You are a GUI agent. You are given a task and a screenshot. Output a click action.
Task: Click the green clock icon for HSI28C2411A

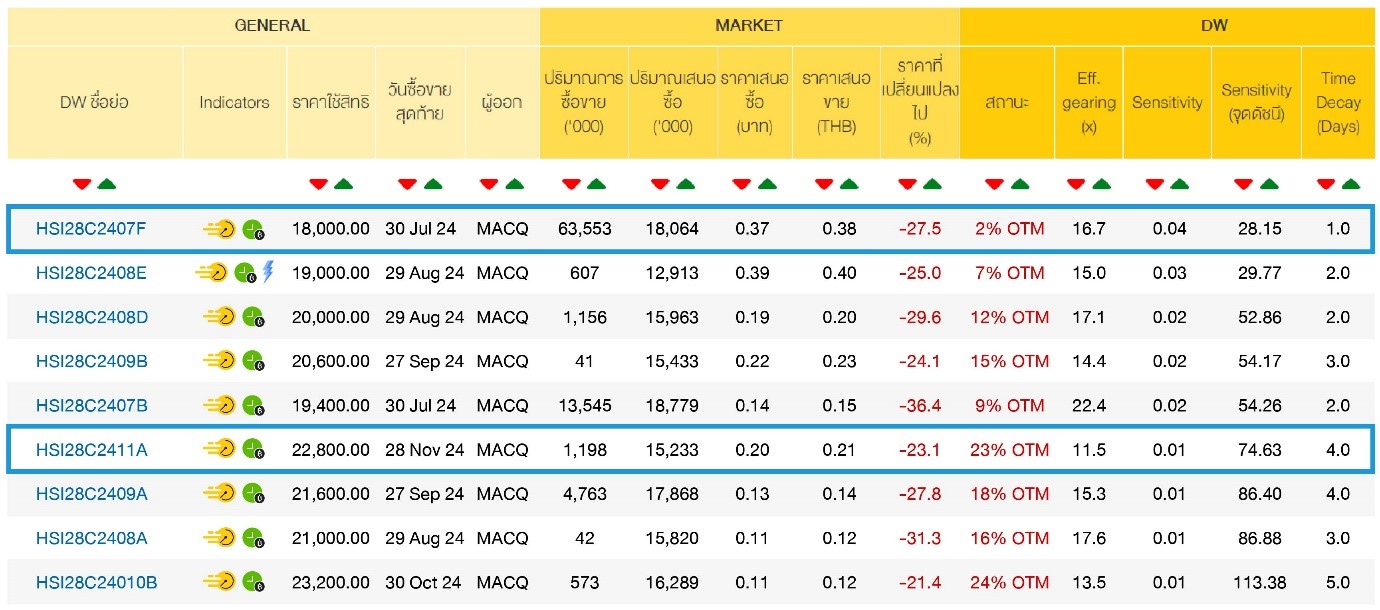click(x=254, y=450)
